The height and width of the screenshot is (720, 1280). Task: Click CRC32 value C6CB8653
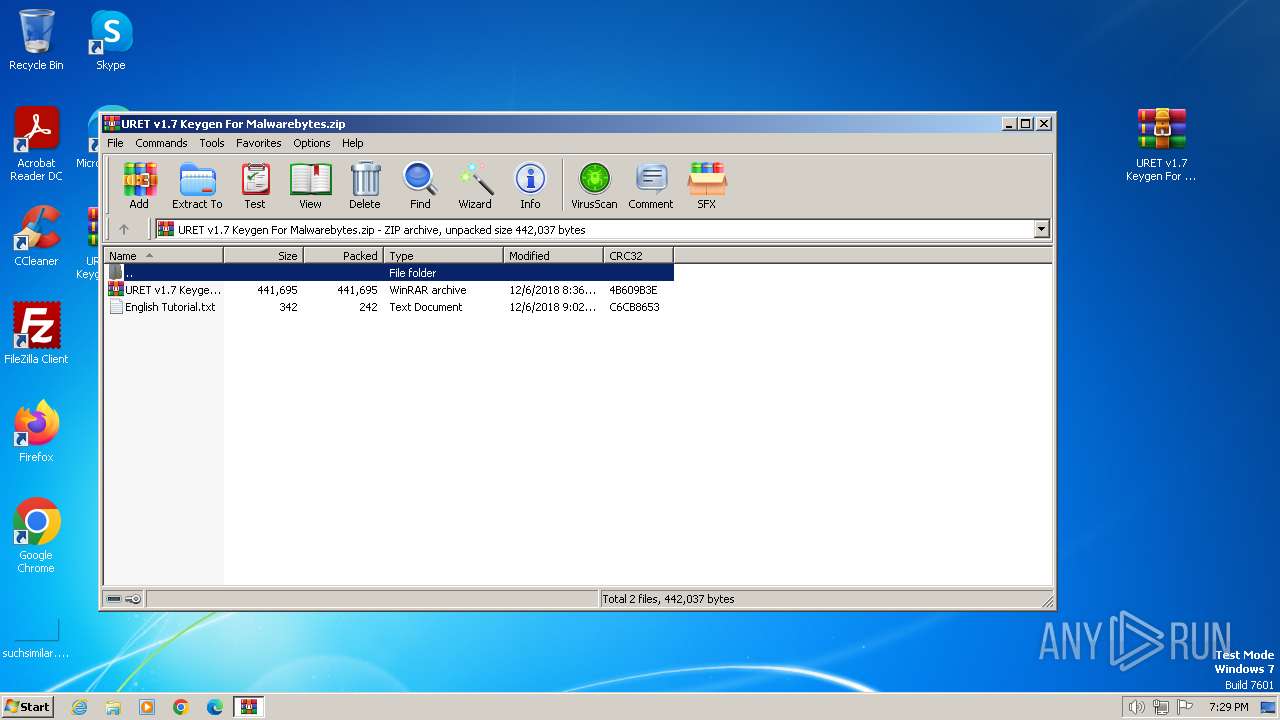coord(634,307)
